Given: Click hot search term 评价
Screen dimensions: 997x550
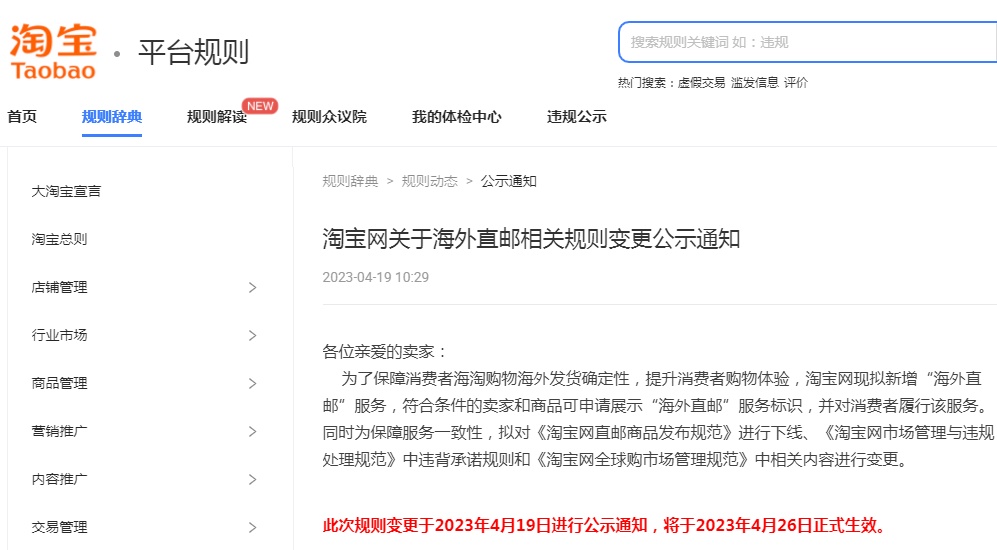Looking at the screenshot, I should 795,83.
